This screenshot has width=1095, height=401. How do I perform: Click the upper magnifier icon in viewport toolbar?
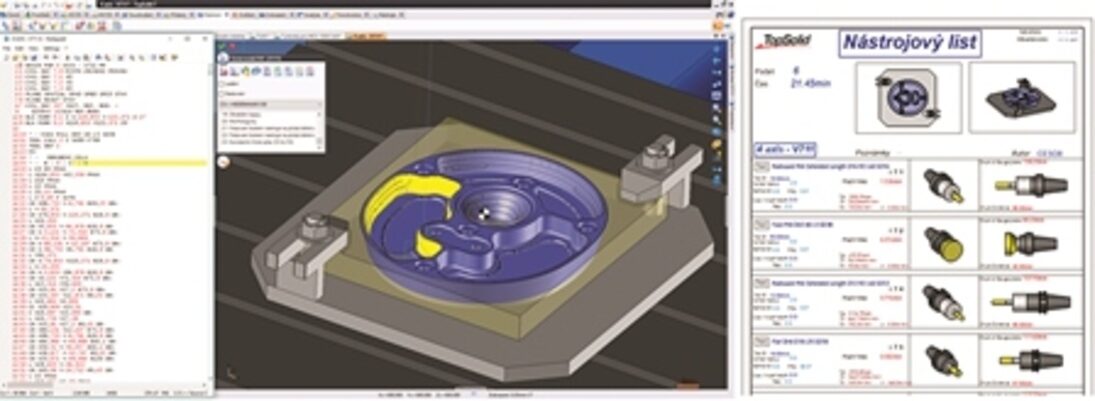click(718, 108)
